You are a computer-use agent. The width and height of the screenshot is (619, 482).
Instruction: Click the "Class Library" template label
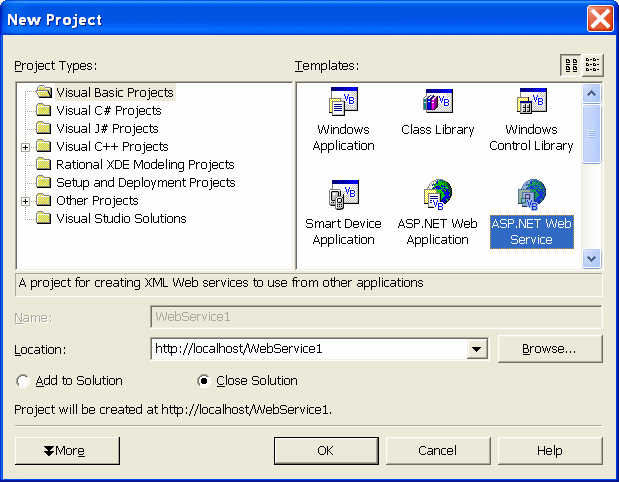pyautogui.click(x=437, y=129)
